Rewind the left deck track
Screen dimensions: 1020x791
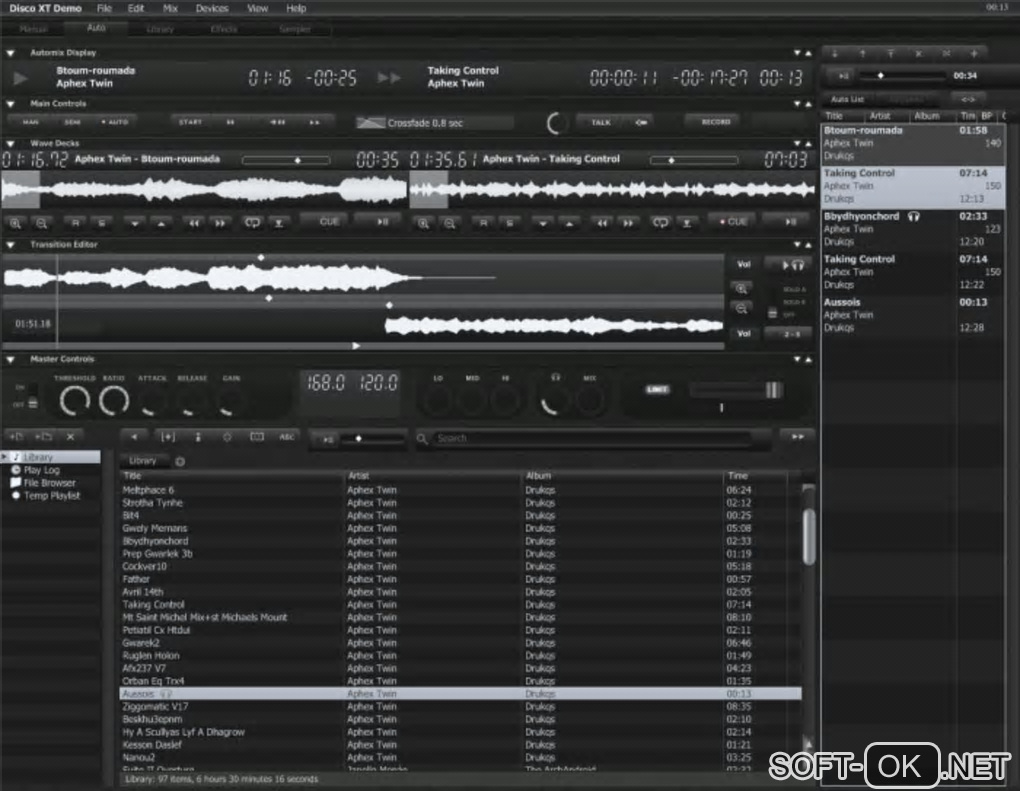point(194,223)
